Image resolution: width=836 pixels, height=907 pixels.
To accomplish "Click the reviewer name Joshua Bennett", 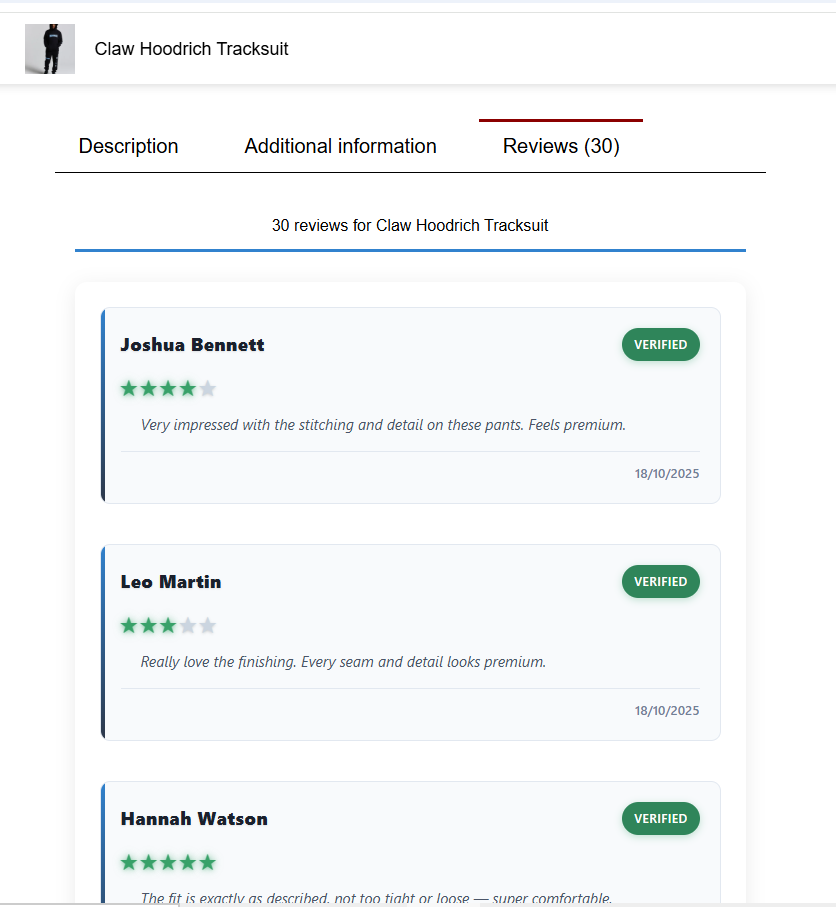I will pyautogui.click(x=192, y=345).
